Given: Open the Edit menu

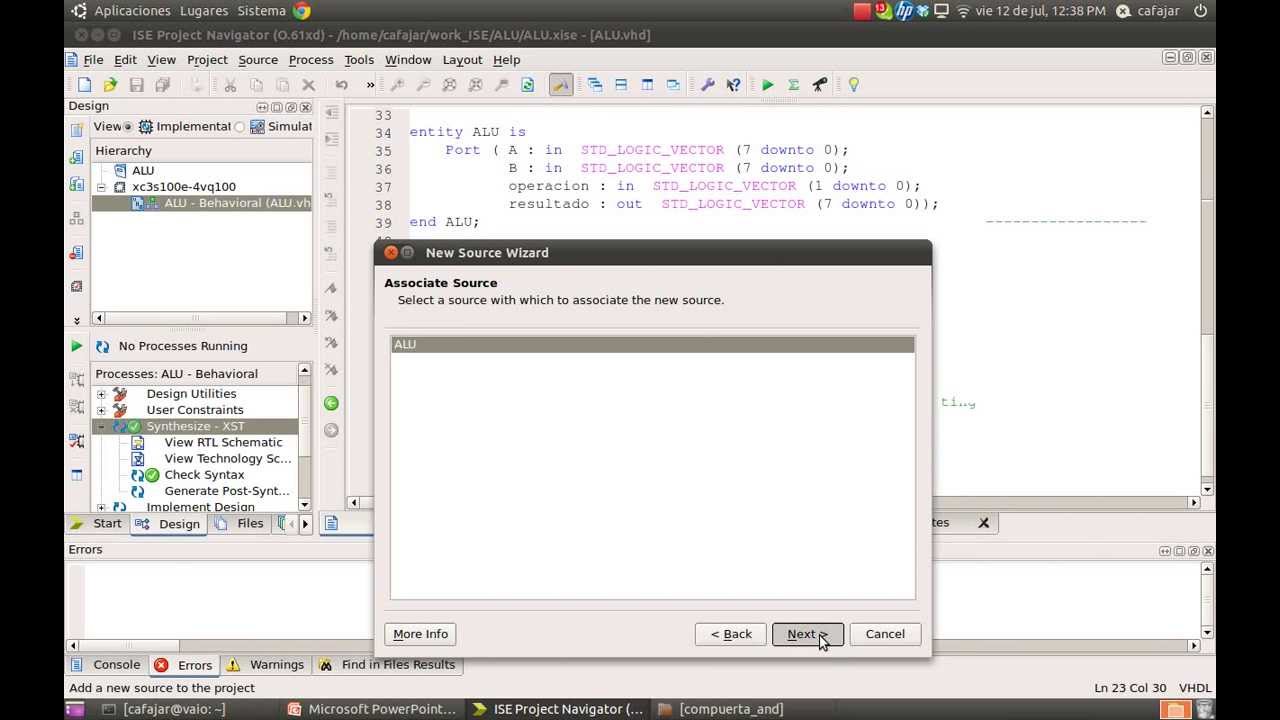Looking at the screenshot, I should (x=125, y=60).
